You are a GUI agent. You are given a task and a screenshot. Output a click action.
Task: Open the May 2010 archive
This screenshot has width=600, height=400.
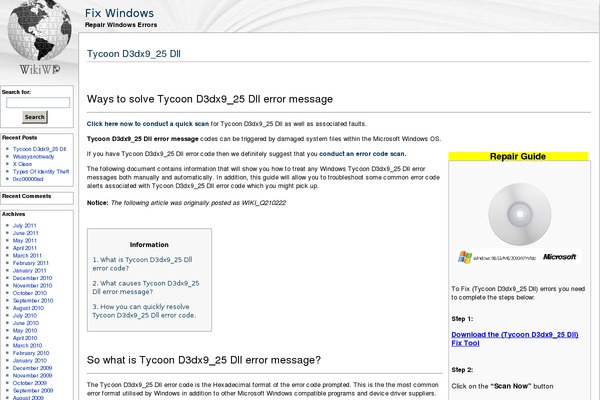[x=25, y=330]
